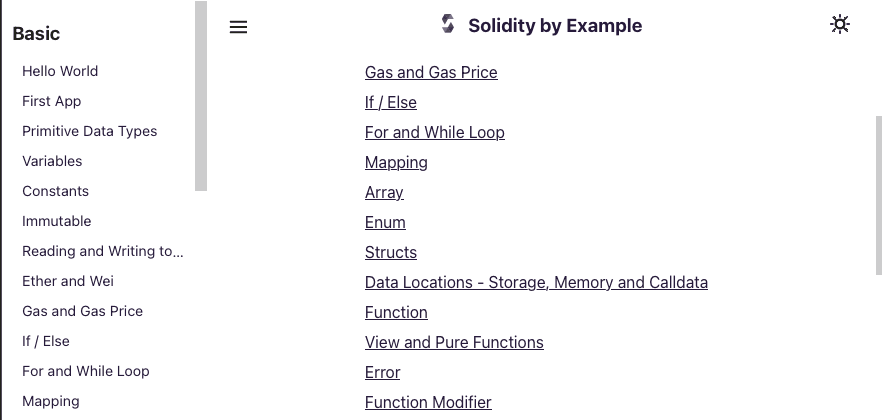Open the Structs link

[390, 252]
